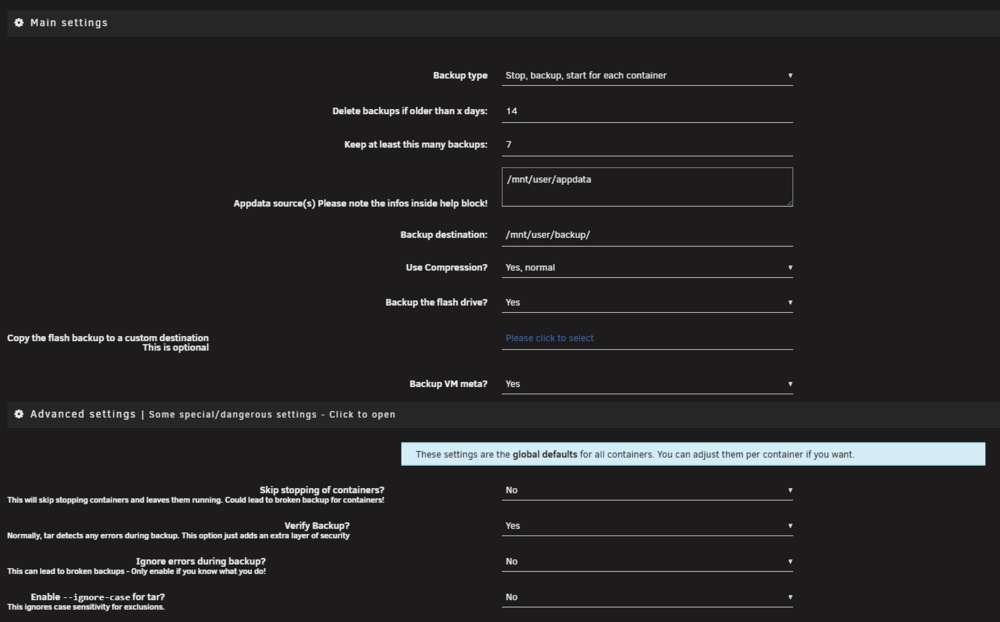
Task: Click the Advanced settings gear icon
Action: (x=18, y=414)
